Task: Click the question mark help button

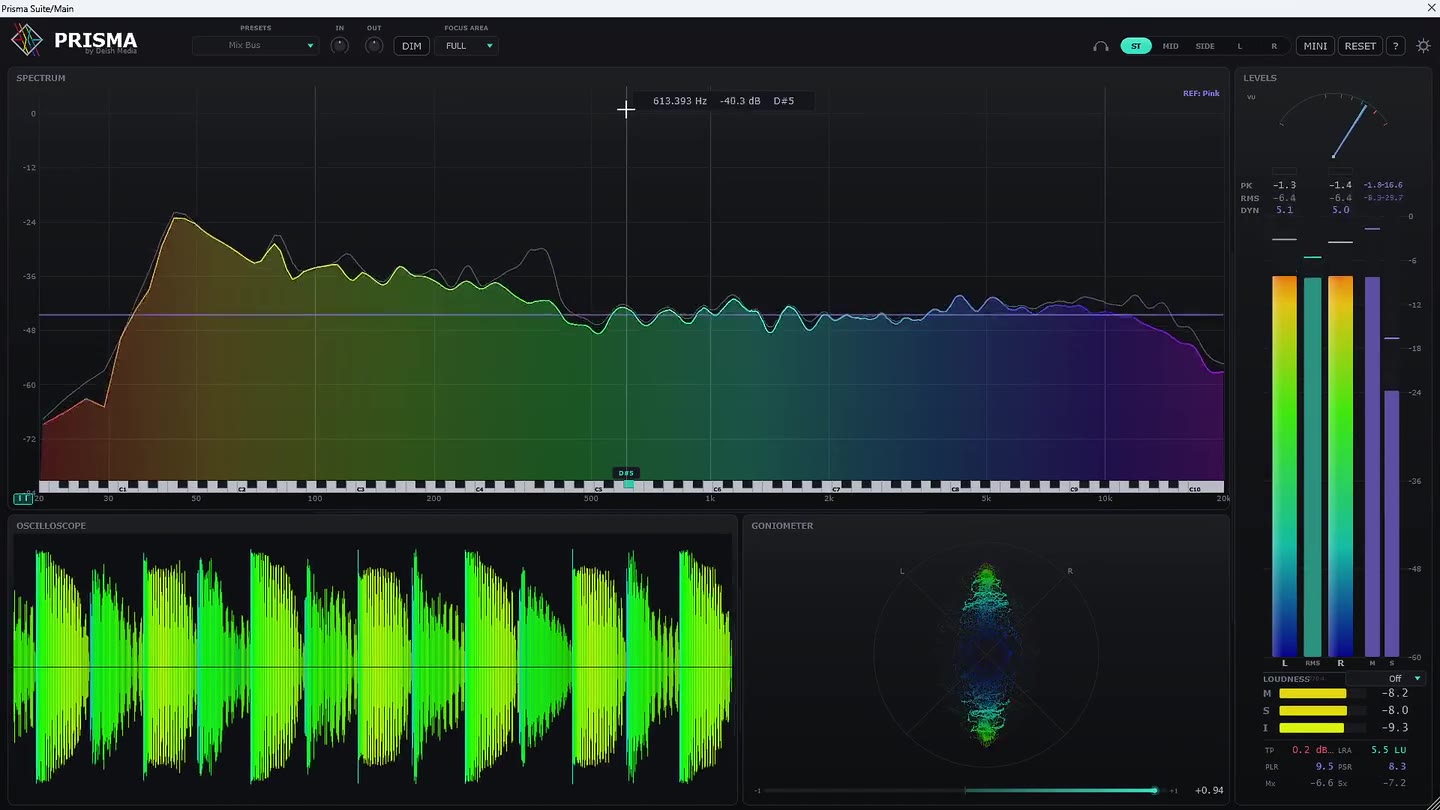Action: 1396,46
